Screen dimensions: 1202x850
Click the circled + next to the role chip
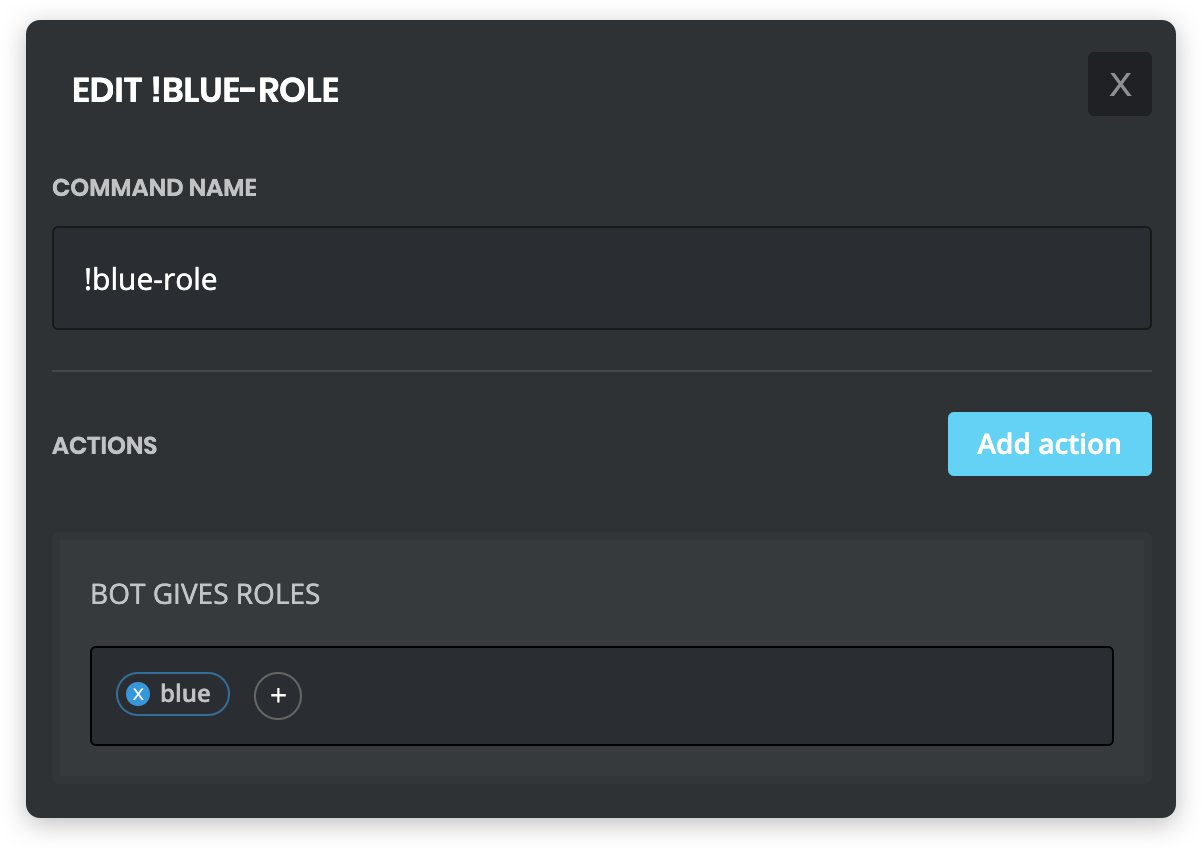277,695
